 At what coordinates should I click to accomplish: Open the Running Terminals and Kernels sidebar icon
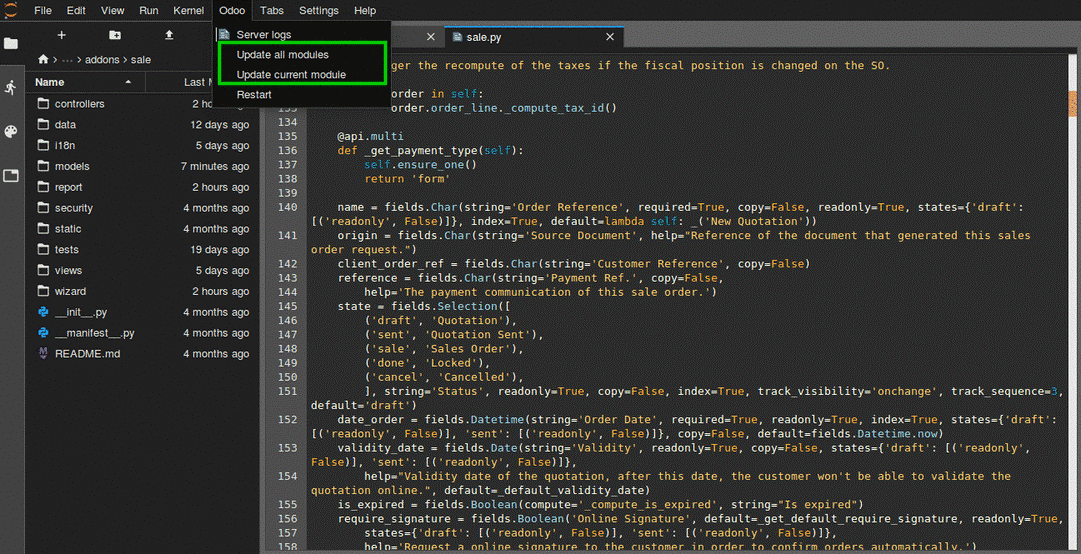pos(11,88)
